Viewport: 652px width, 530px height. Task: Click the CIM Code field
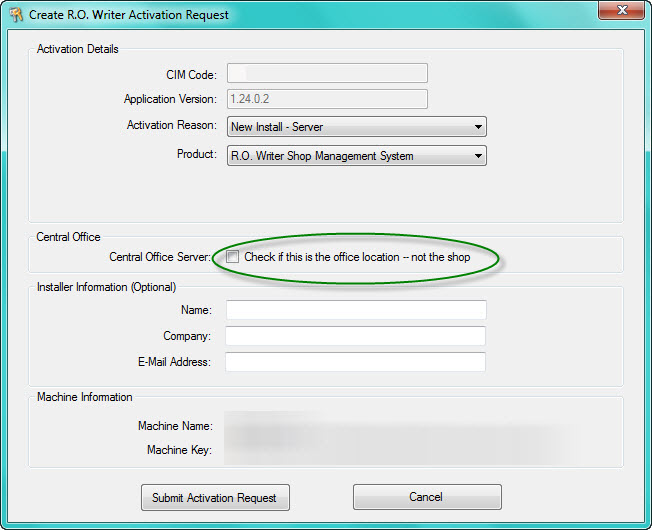tap(327, 74)
